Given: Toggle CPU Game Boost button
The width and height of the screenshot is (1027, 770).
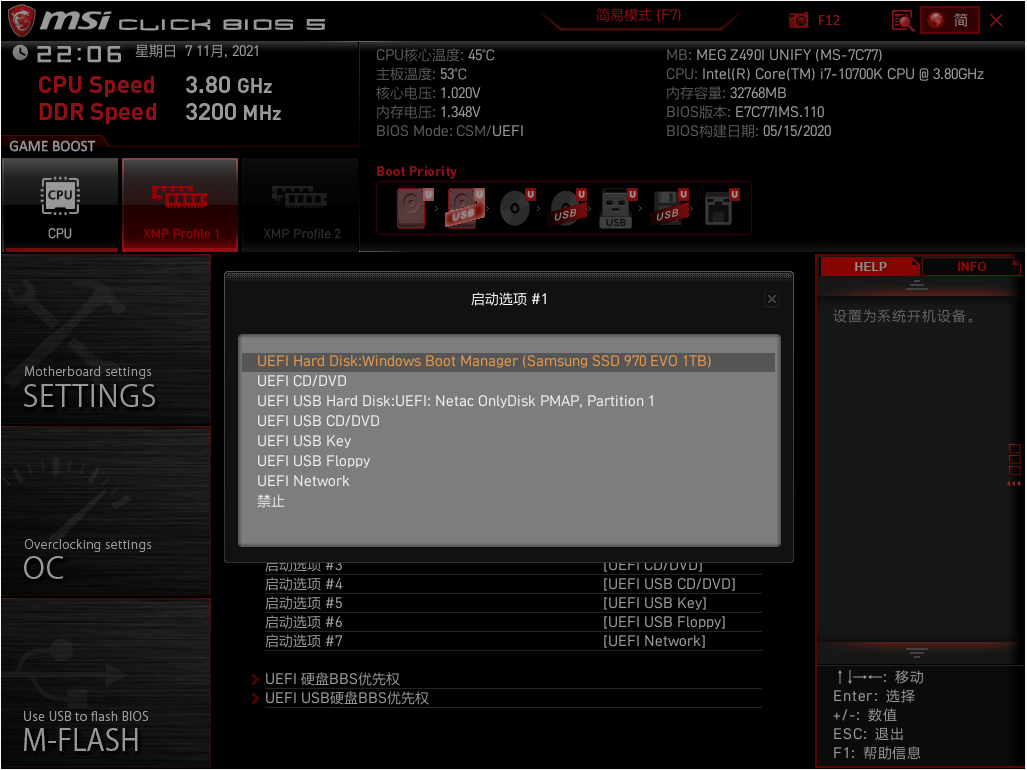Looking at the screenshot, I should click(60, 204).
